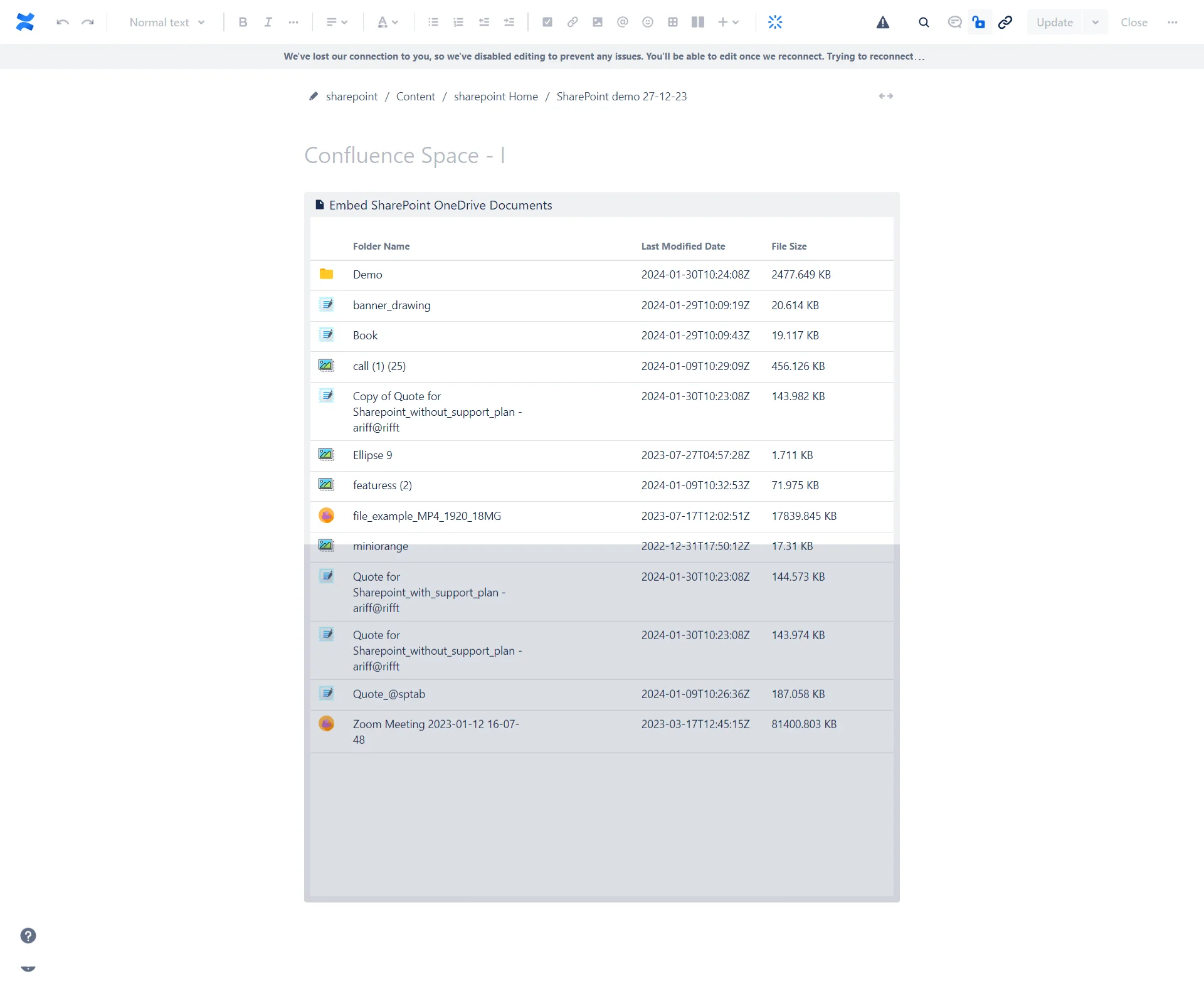The image size is (1204, 996).
Task: Click the Last Modified Date column header
Action: [683, 246]
